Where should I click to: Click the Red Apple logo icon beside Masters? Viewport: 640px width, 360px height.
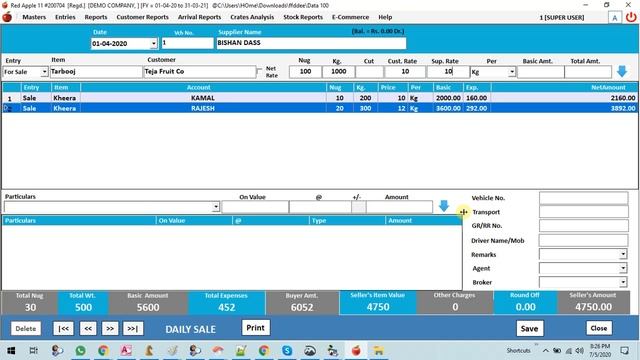[x=7, y=17]
